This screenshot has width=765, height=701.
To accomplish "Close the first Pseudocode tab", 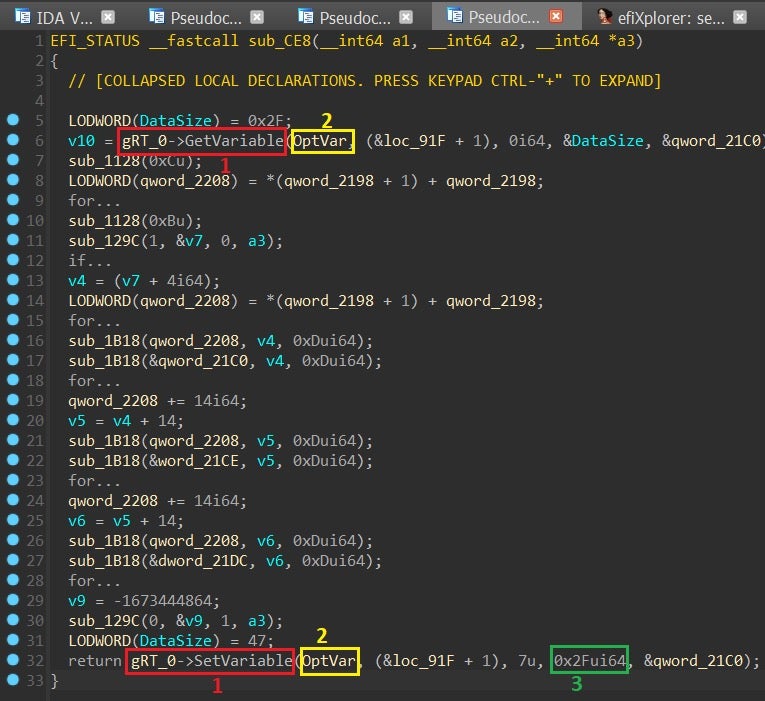I will (x=257, y=17).
